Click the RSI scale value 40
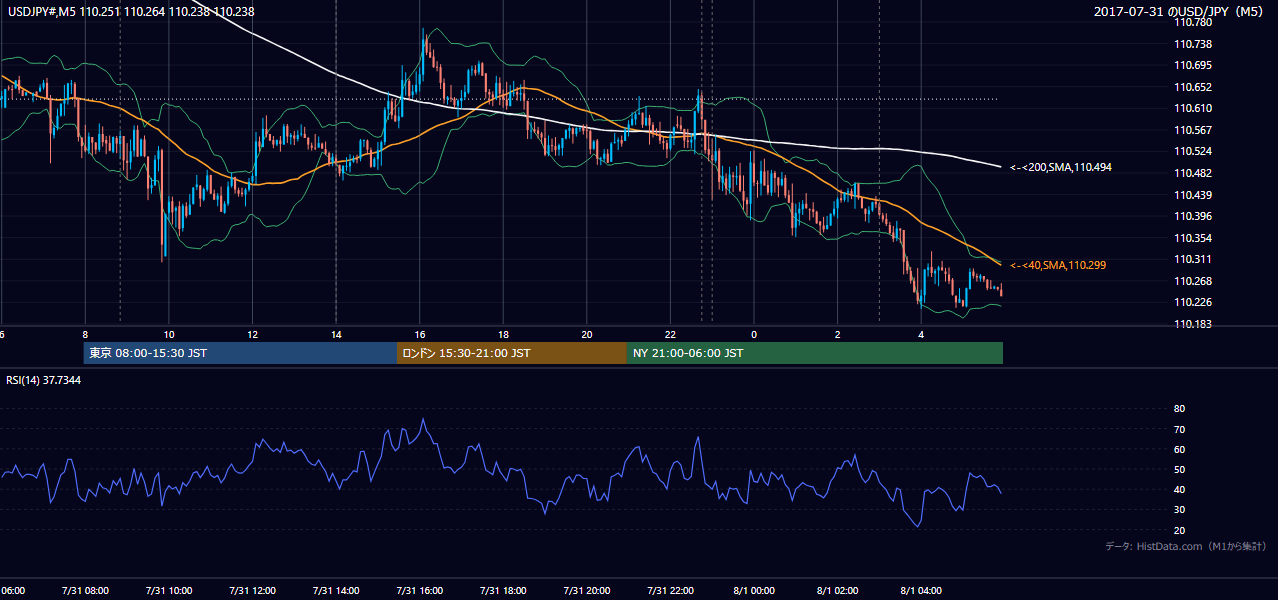 point(1179,489)
